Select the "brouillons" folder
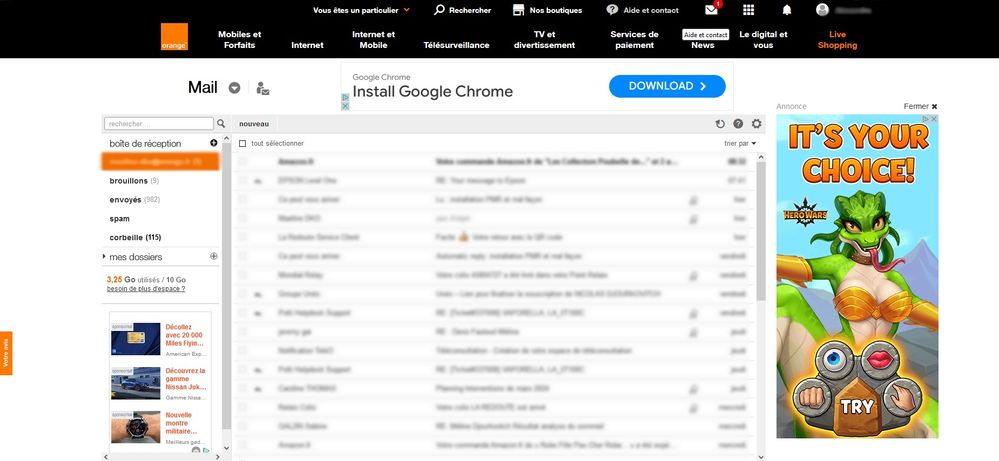The image size is (999, 461). (x=128, y=181)
